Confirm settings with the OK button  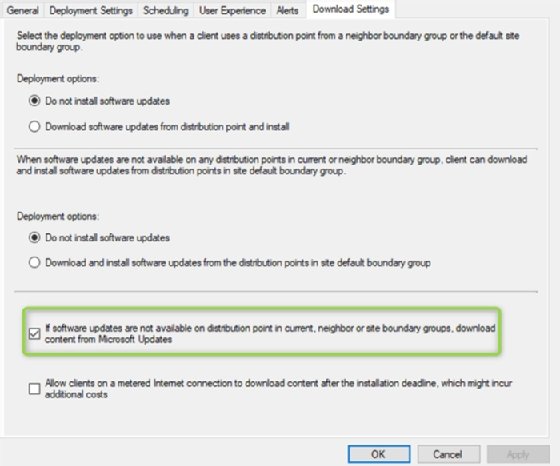point(379,454)
